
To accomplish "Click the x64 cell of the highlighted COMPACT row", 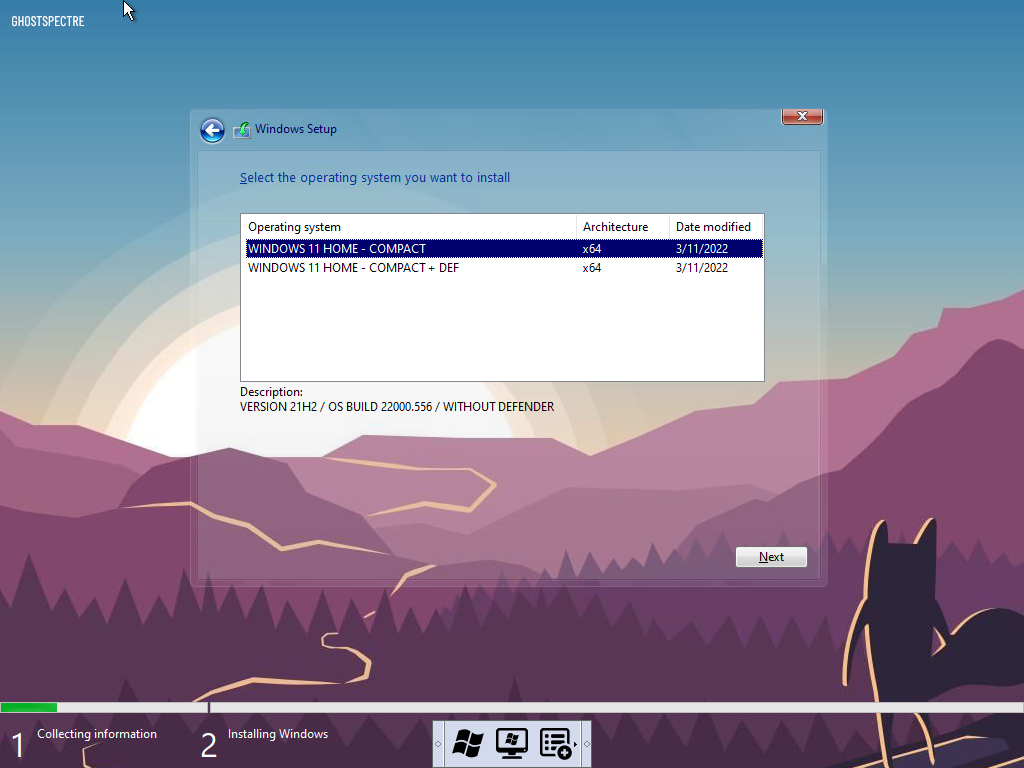I will tap(592, 249).
